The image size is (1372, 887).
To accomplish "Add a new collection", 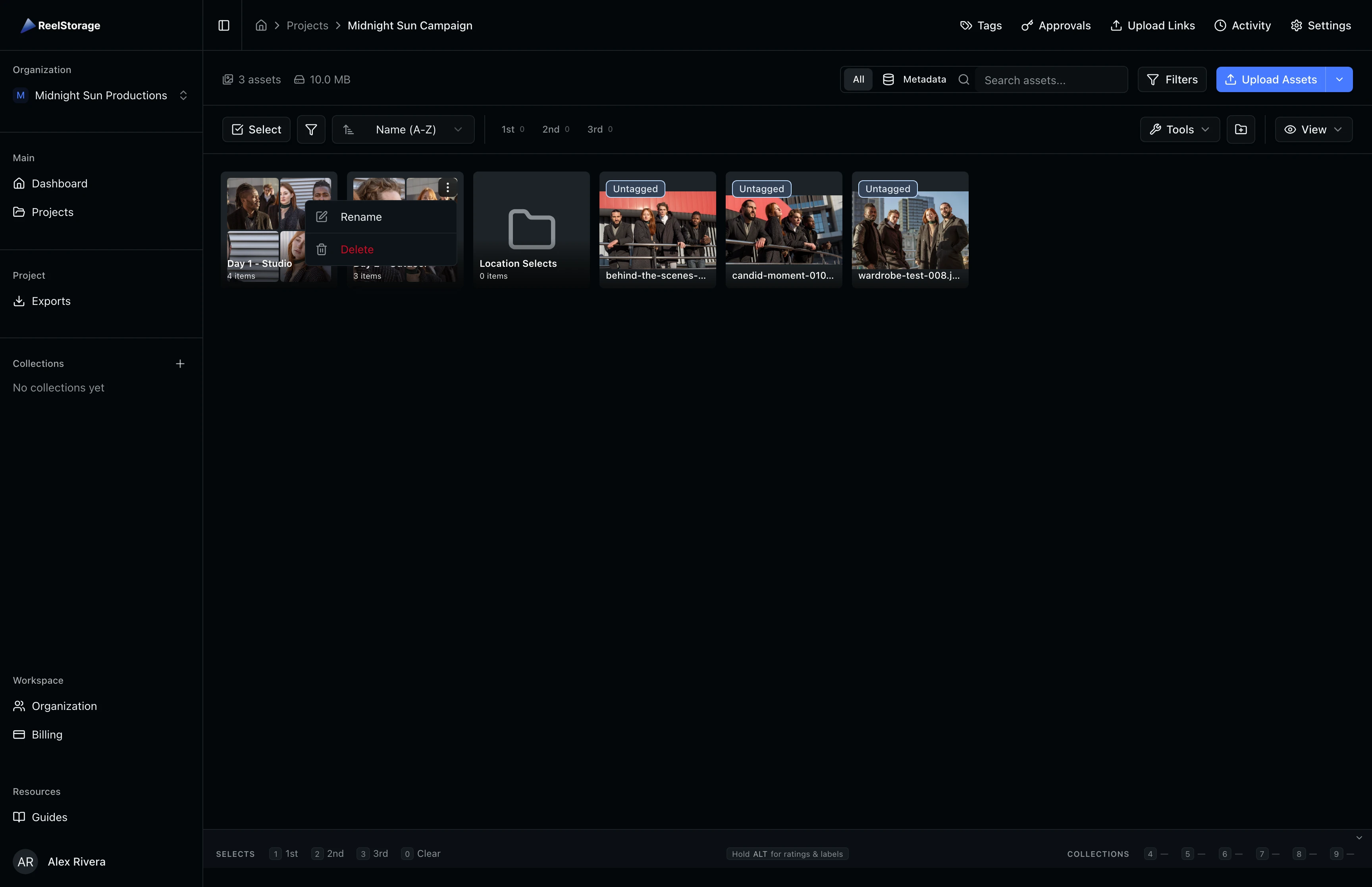I will pyautogui.click(x=179, y=363).
